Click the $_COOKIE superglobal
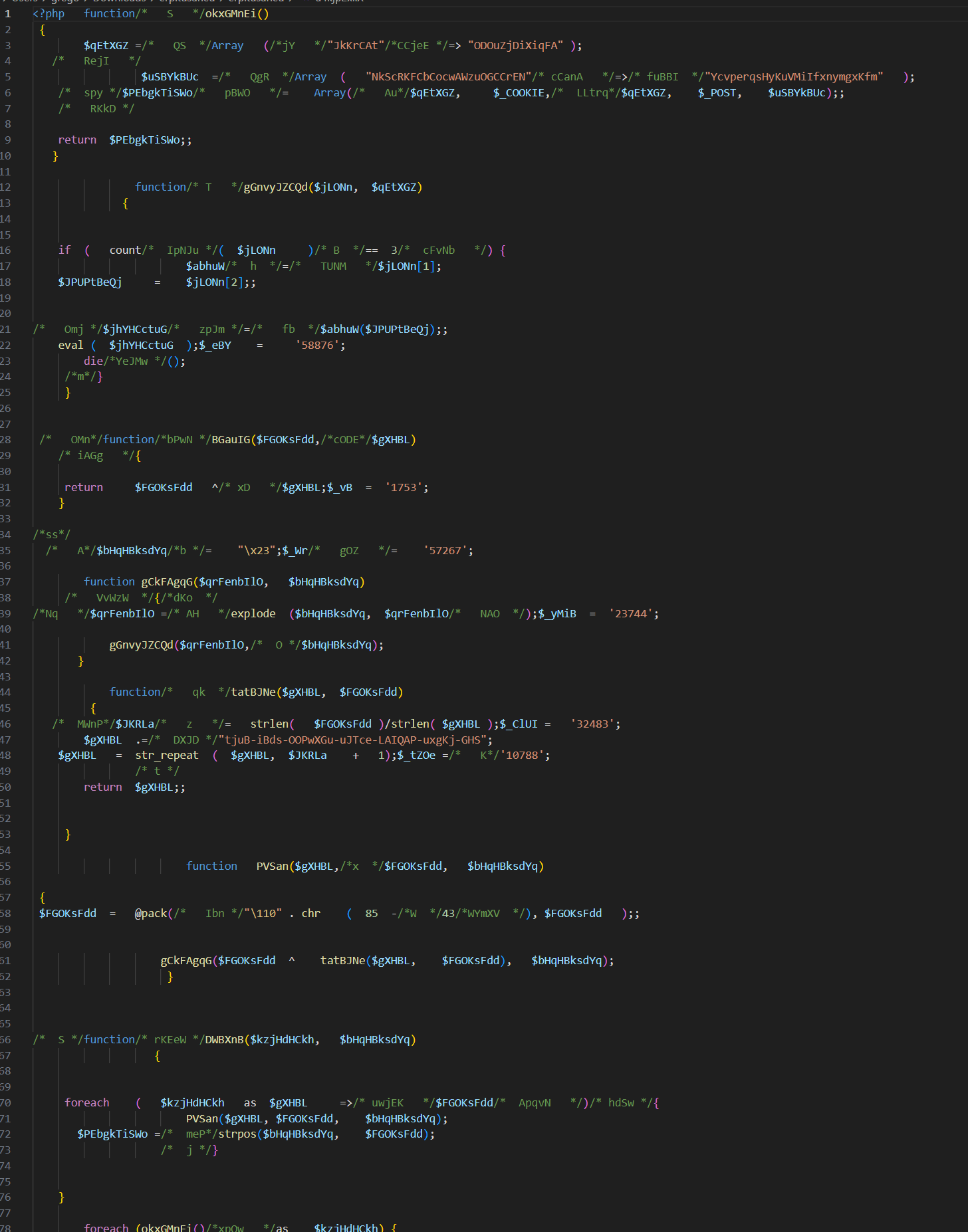968x1232 pixels. pyautogui.click(x=522, y=92)
